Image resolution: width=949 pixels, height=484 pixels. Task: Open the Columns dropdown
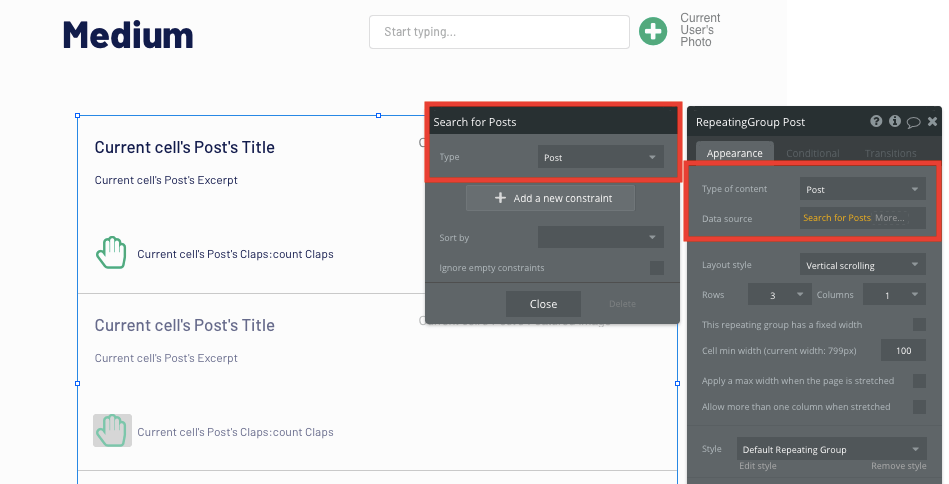(895, 295)
